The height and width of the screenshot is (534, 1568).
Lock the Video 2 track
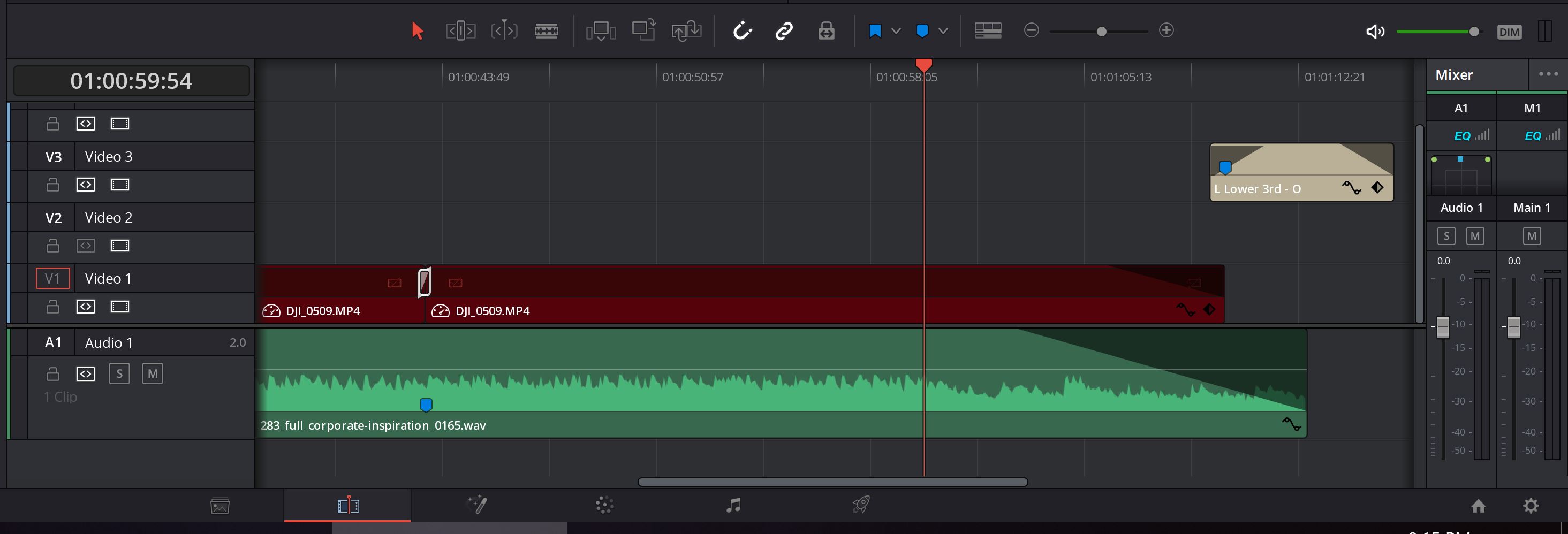53,246
